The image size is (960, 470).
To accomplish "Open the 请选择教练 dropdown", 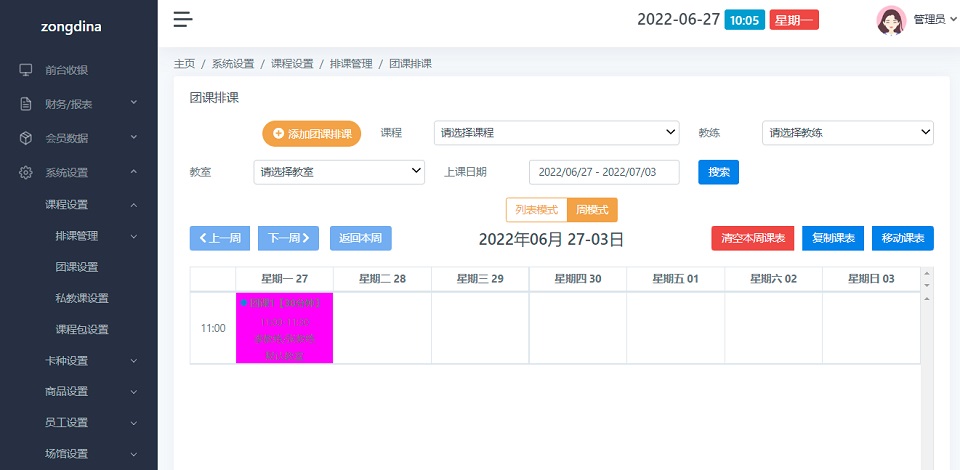I will (846, 133).
